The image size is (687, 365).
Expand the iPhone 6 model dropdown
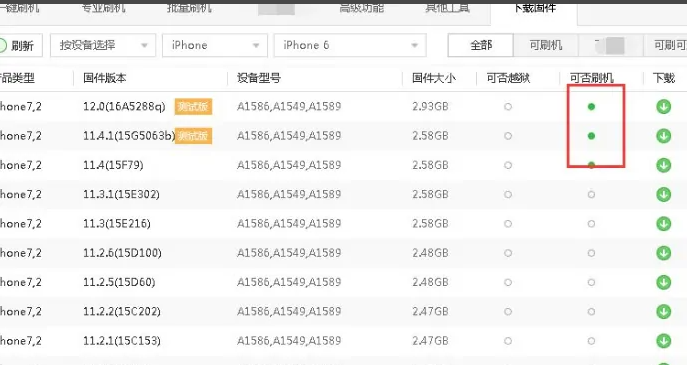pyautogui.click(x=350, y=45)
